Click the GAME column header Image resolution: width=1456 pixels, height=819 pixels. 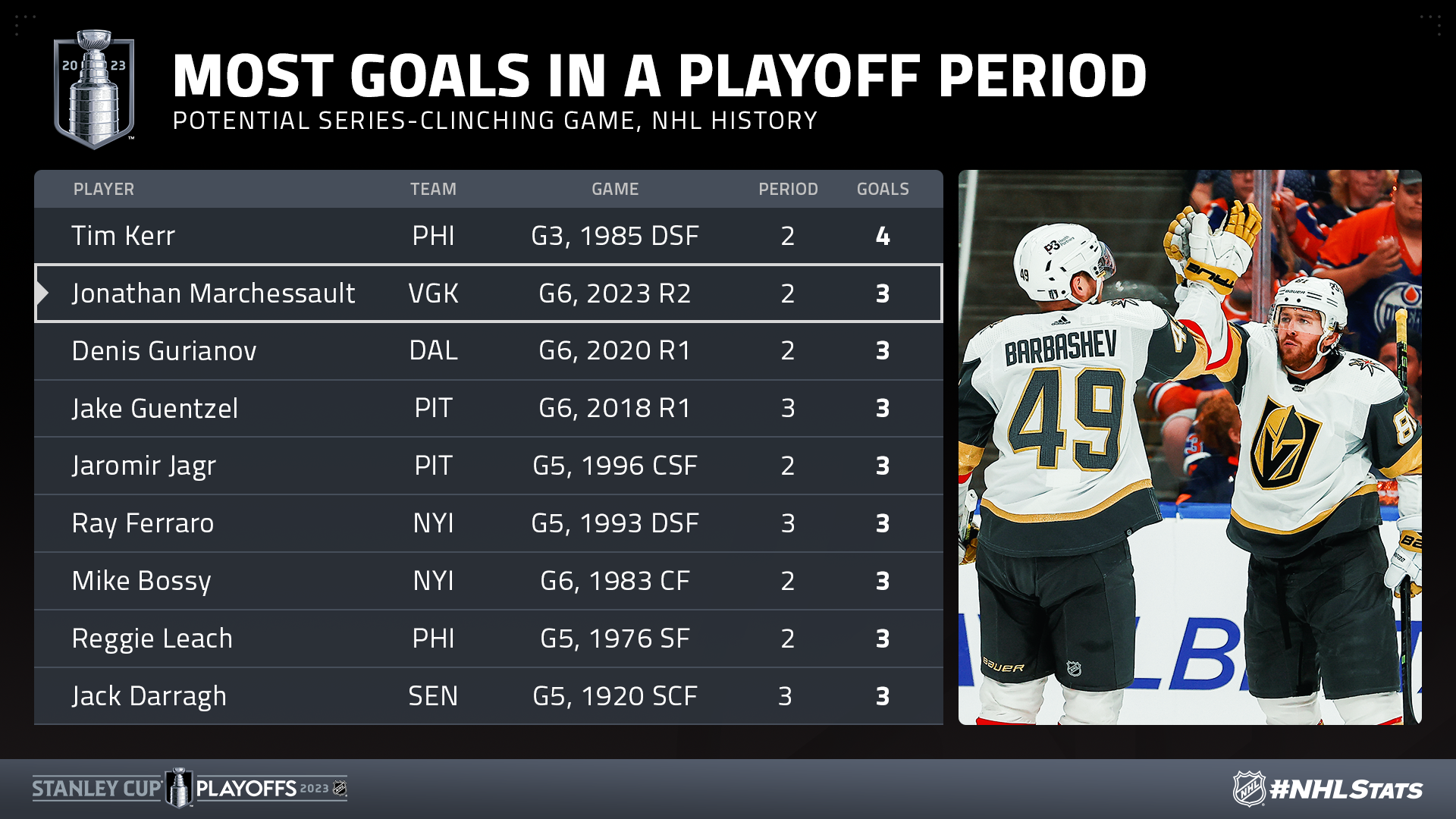(x=615, y=190)
